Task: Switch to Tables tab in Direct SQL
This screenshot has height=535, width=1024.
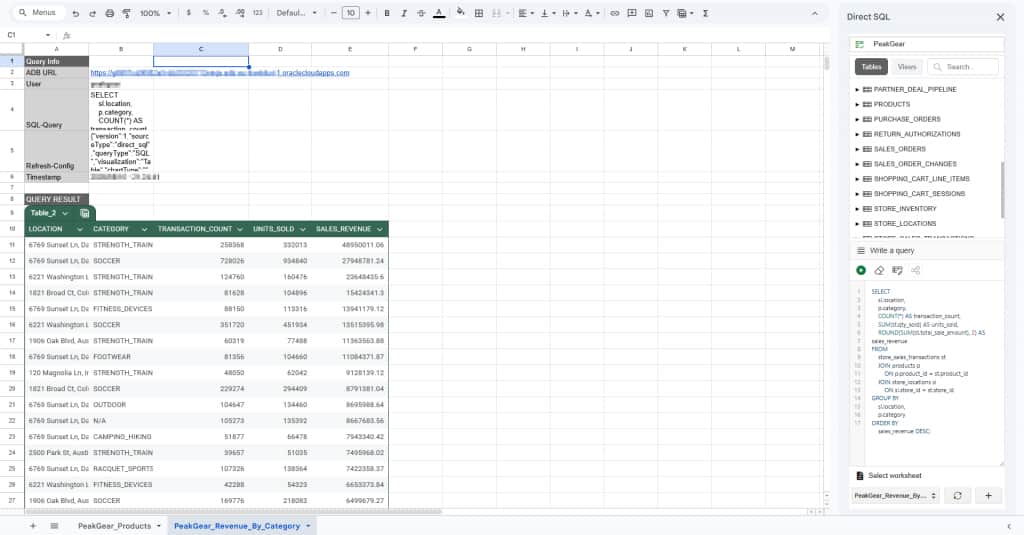Action: point(871,67)
